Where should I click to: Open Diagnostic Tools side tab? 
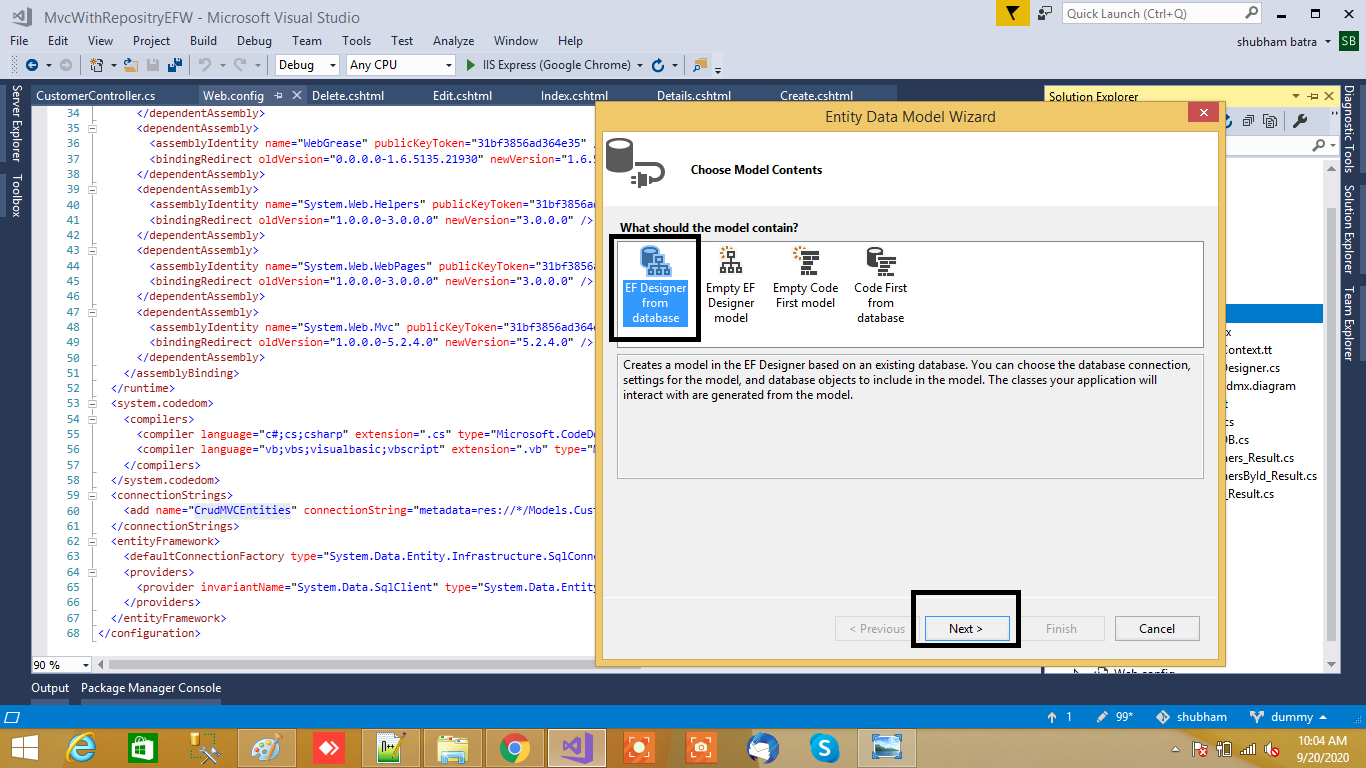coord(1349,129)
